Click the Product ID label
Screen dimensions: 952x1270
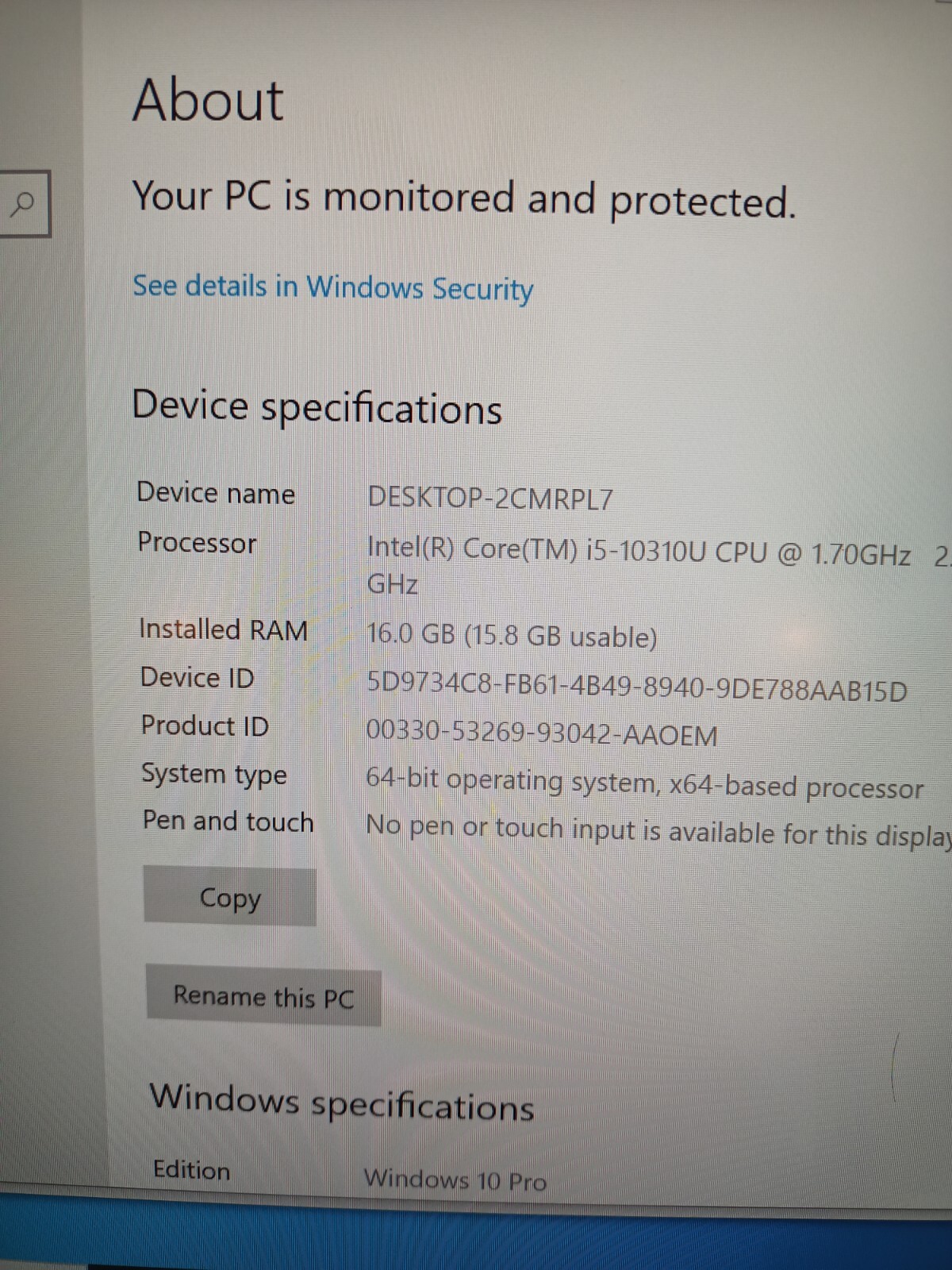tap(205, 725)
